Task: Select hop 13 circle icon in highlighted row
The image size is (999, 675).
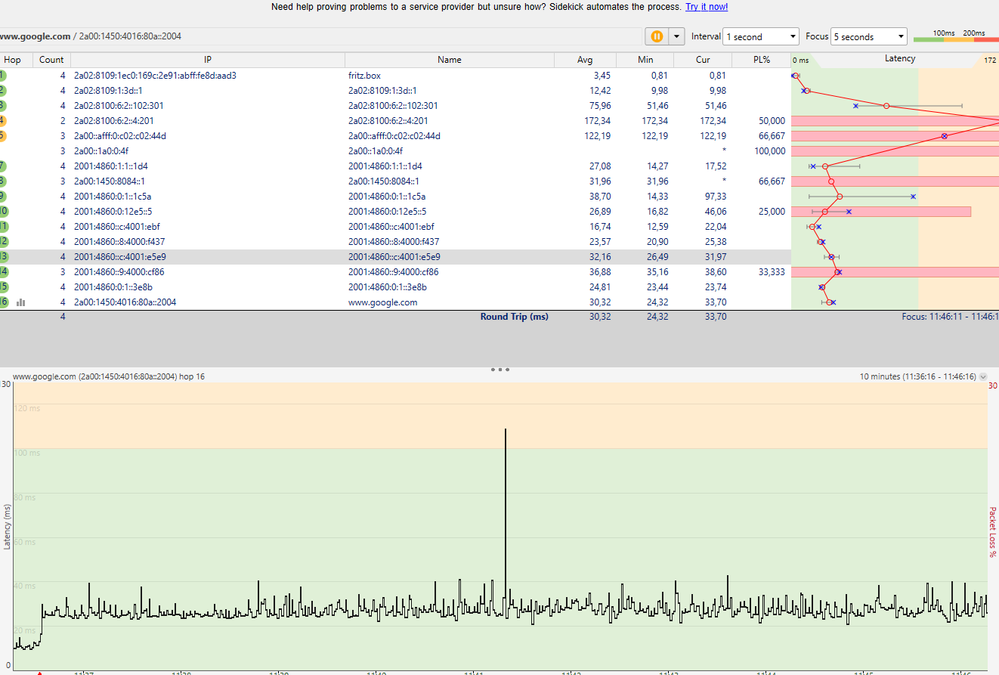Action: (3, 257)
